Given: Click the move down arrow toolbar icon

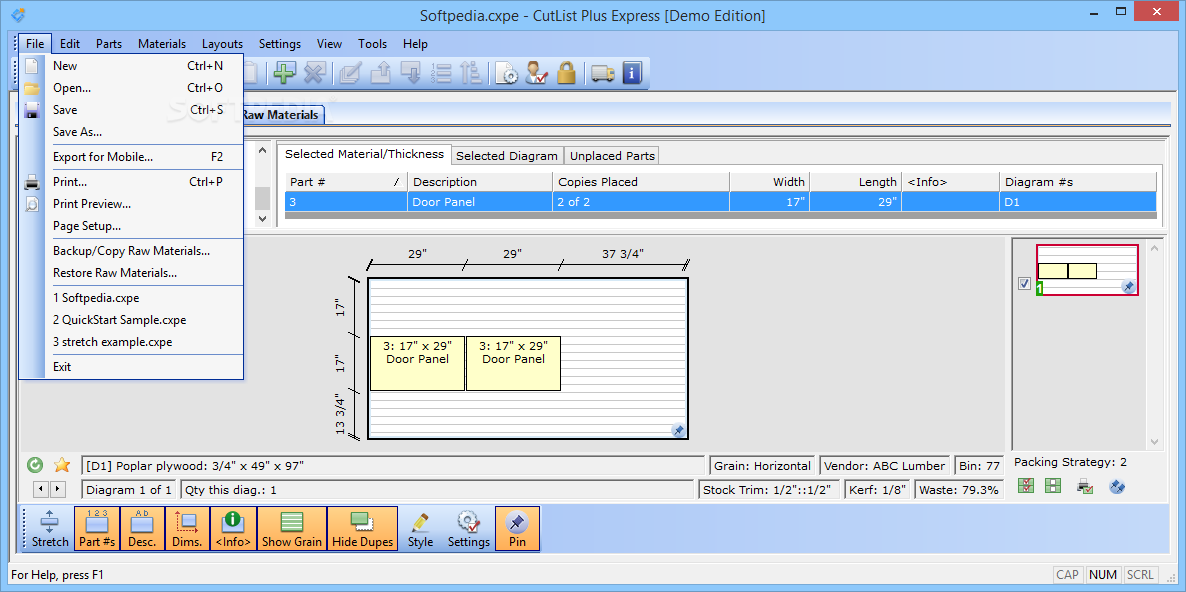Looking at the screenshot, I should [411, 73].
